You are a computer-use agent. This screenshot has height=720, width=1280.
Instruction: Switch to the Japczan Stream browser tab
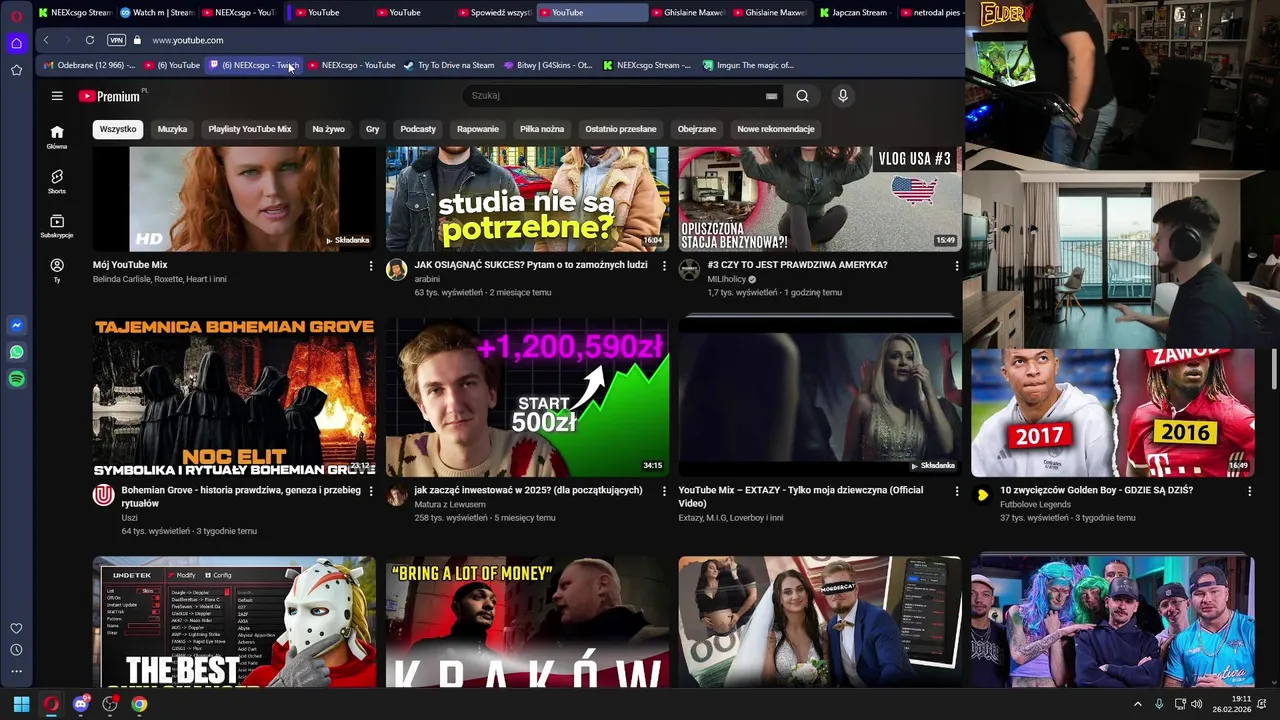(853, 13)
